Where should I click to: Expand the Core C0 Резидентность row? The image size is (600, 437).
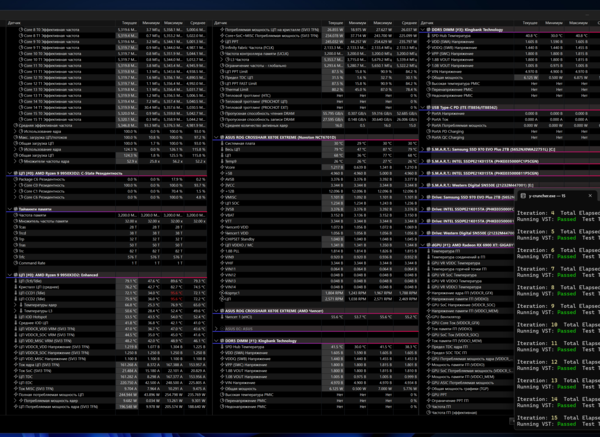click(15, 185)
